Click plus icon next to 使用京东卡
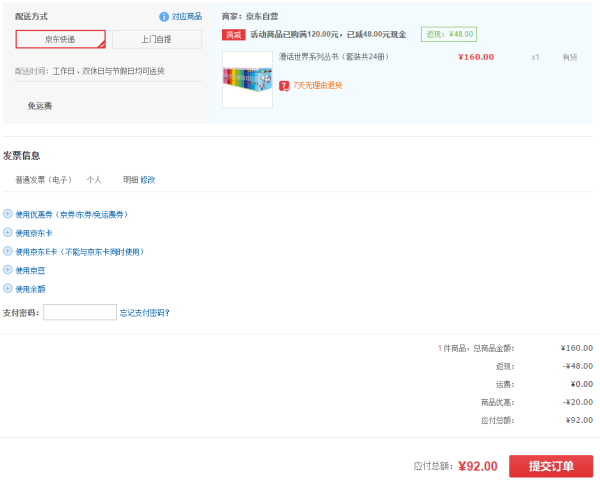The height and width of the screenshot is (480, 600). 8,232
